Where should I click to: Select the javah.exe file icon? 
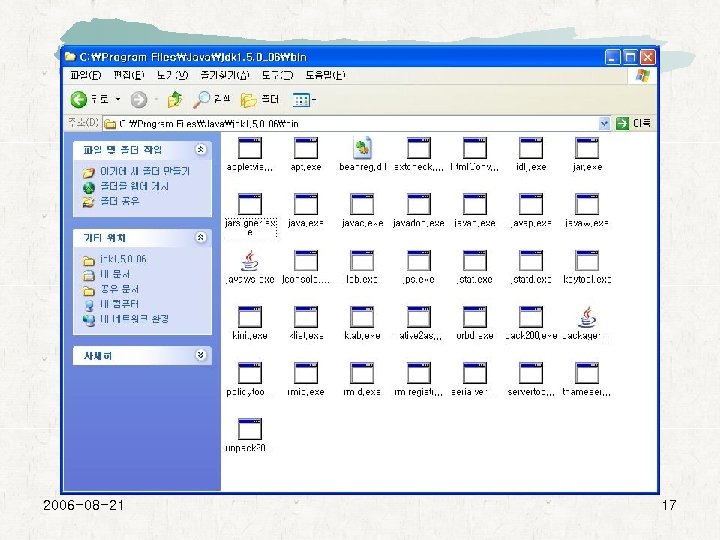tap(475, 204)
